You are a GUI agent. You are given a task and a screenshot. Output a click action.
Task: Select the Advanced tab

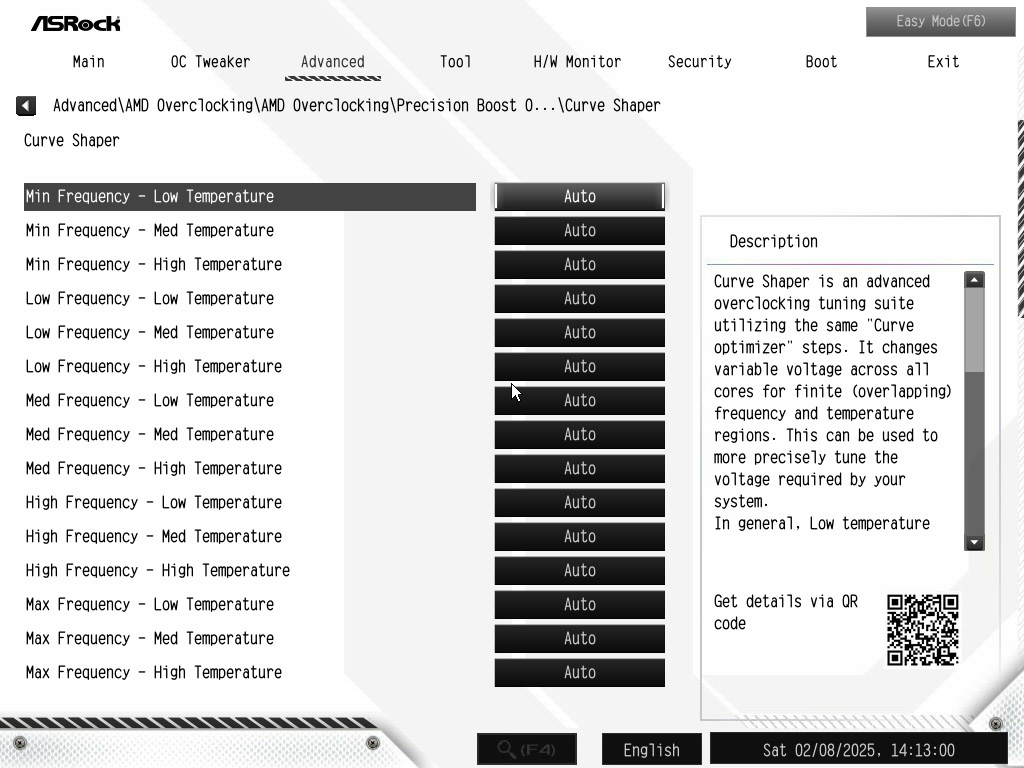(x=332, y=62)
